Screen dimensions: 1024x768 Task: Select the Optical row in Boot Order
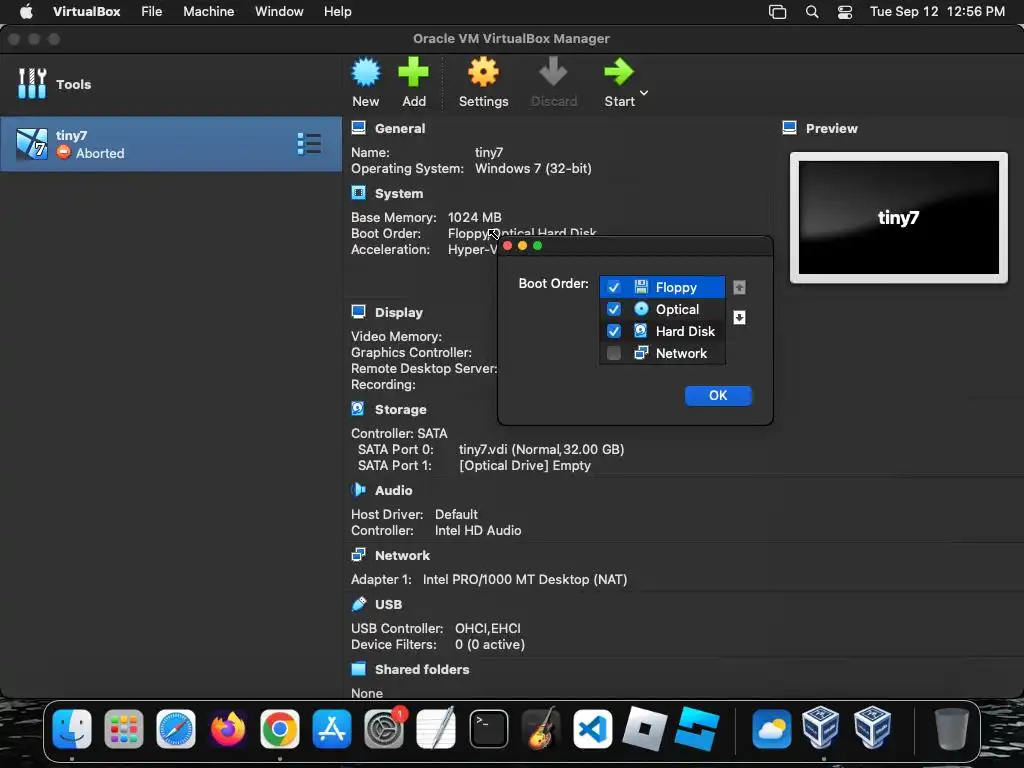pyautogui.click(x=662, y=309)
